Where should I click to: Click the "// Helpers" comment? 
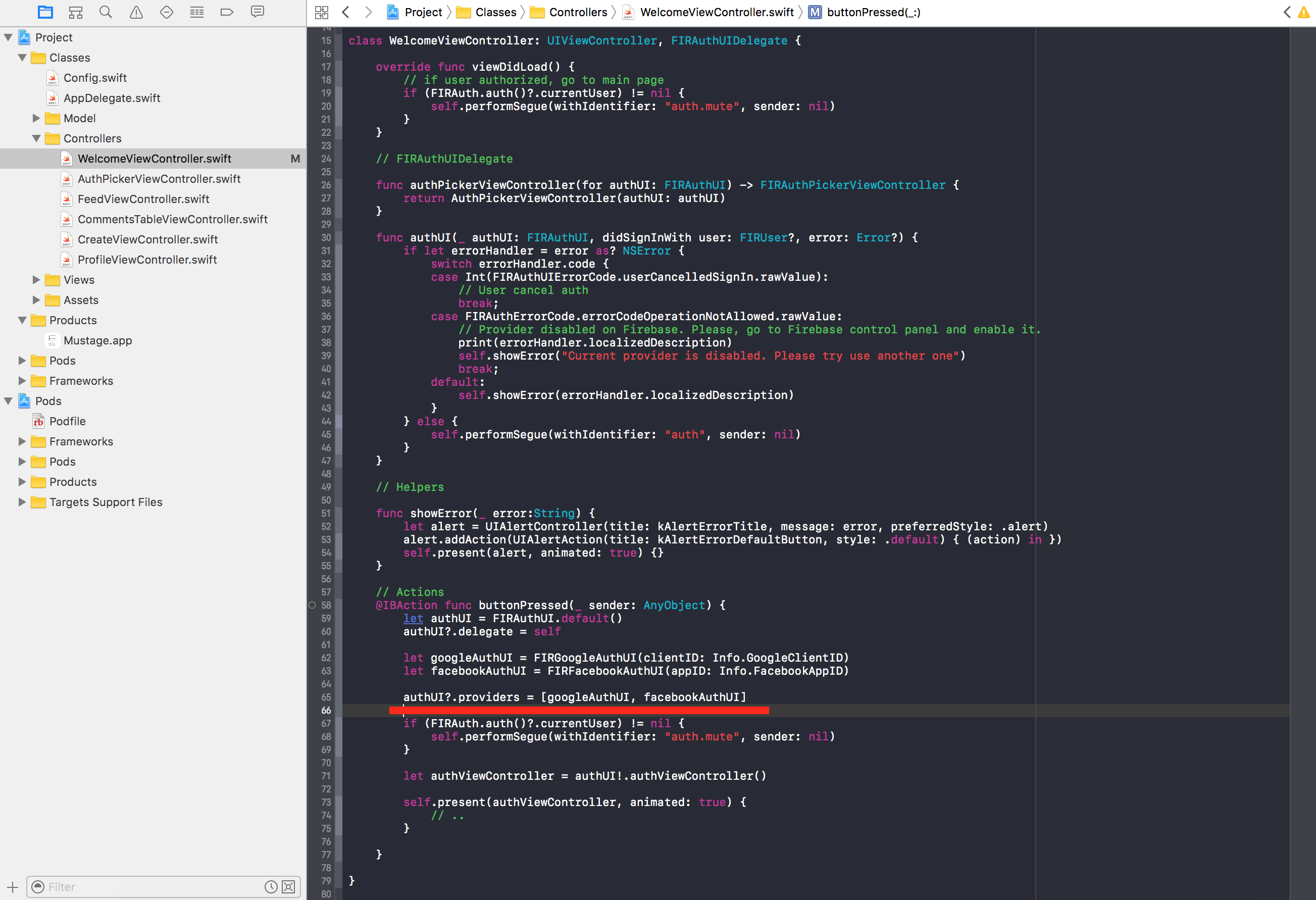tap(410, 487)
